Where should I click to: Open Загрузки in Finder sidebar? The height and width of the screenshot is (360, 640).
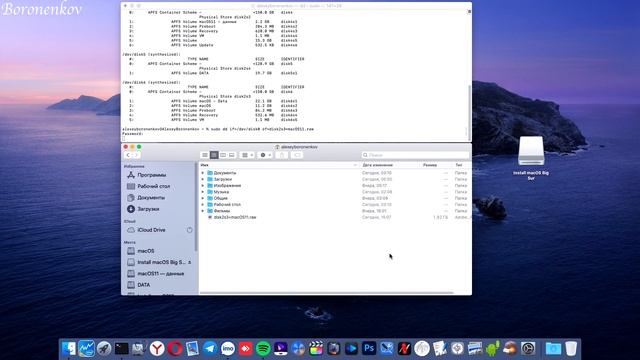point(143,209)
